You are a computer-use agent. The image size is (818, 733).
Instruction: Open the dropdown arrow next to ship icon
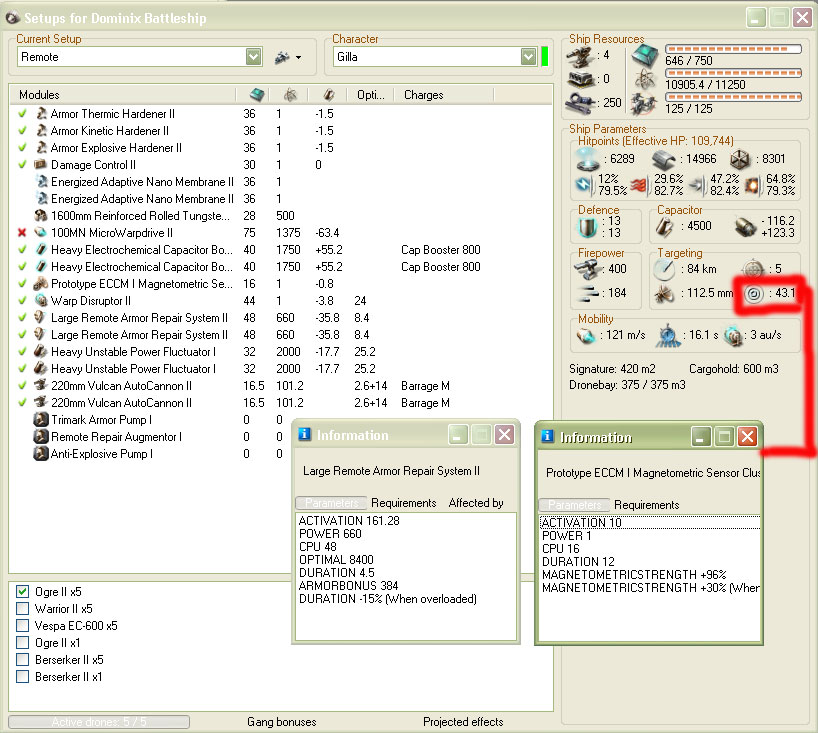300,58
